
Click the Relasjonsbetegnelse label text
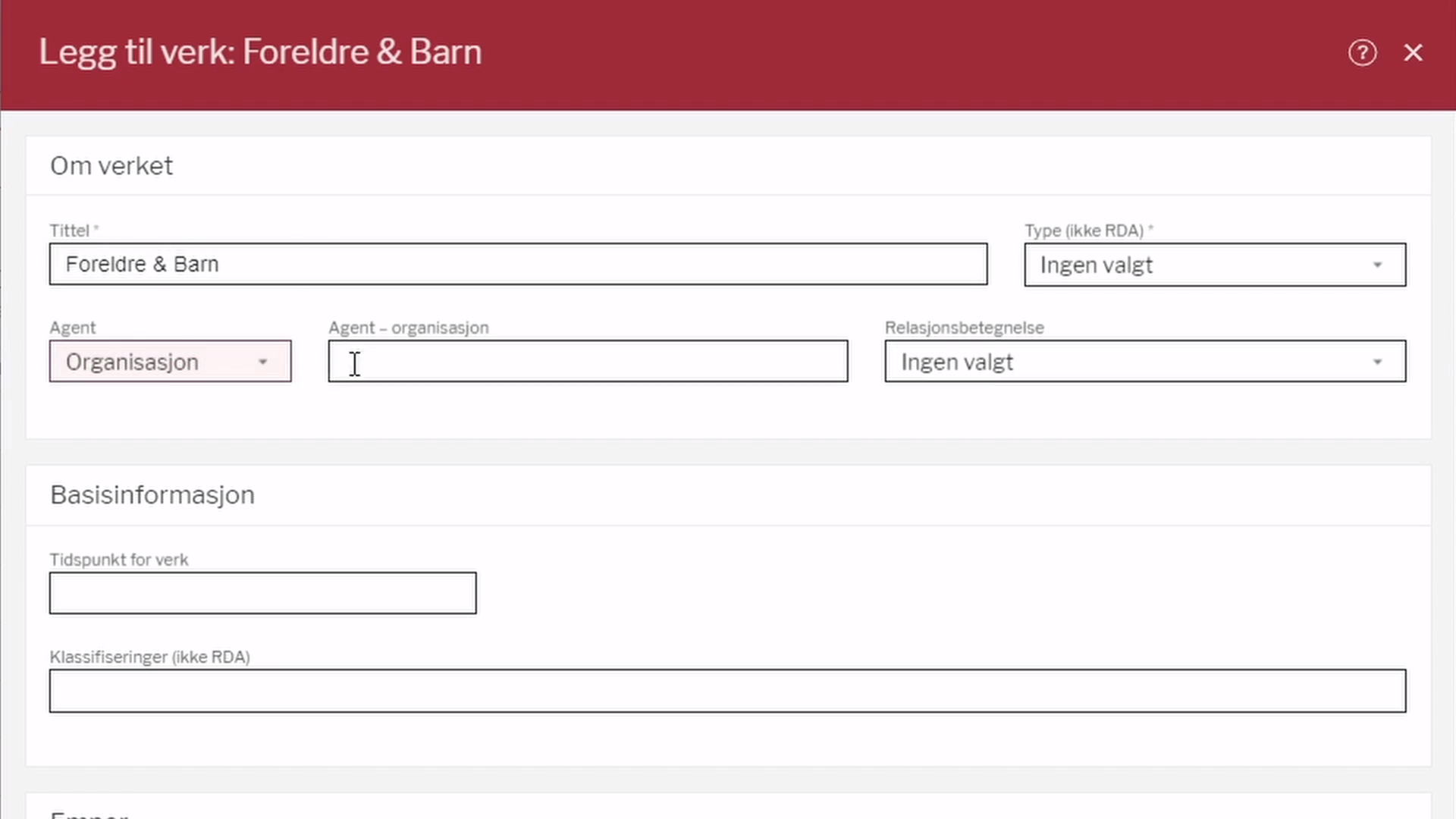[964, 328]
